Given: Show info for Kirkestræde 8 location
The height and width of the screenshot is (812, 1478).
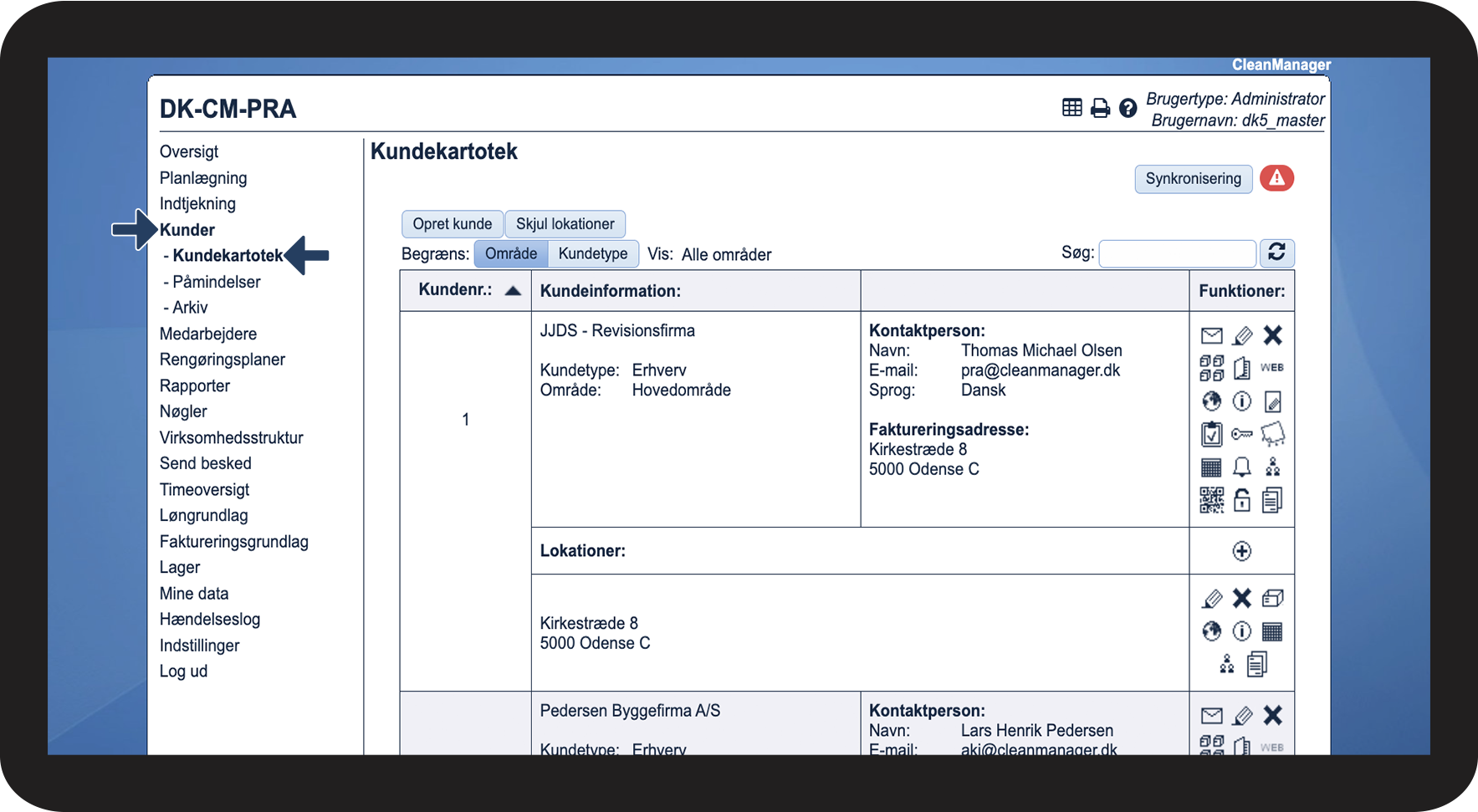Looking at the screenshot, I should tap(1242, 631).
